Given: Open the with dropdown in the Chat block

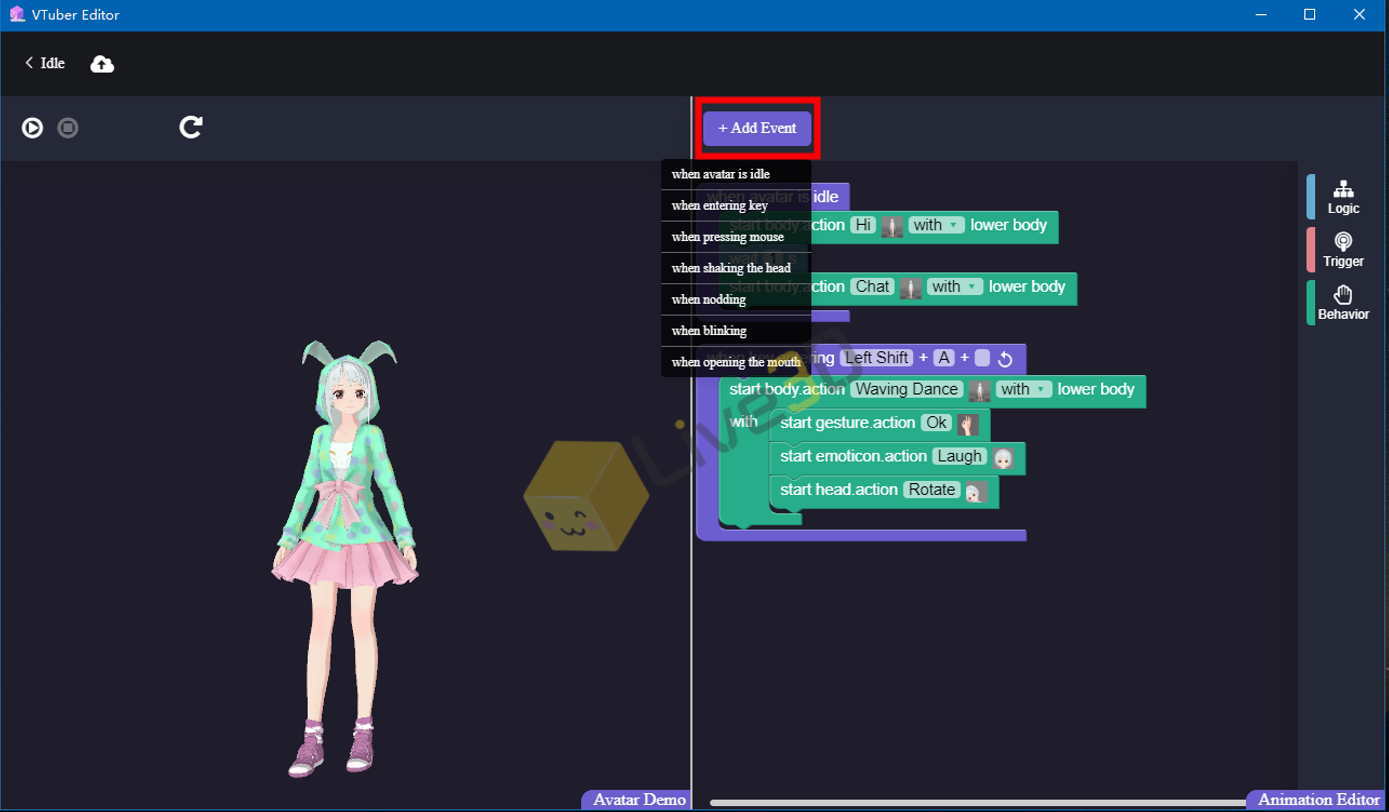Looking at the screenshot, I should pyautogui.click(x=955, y=286).
